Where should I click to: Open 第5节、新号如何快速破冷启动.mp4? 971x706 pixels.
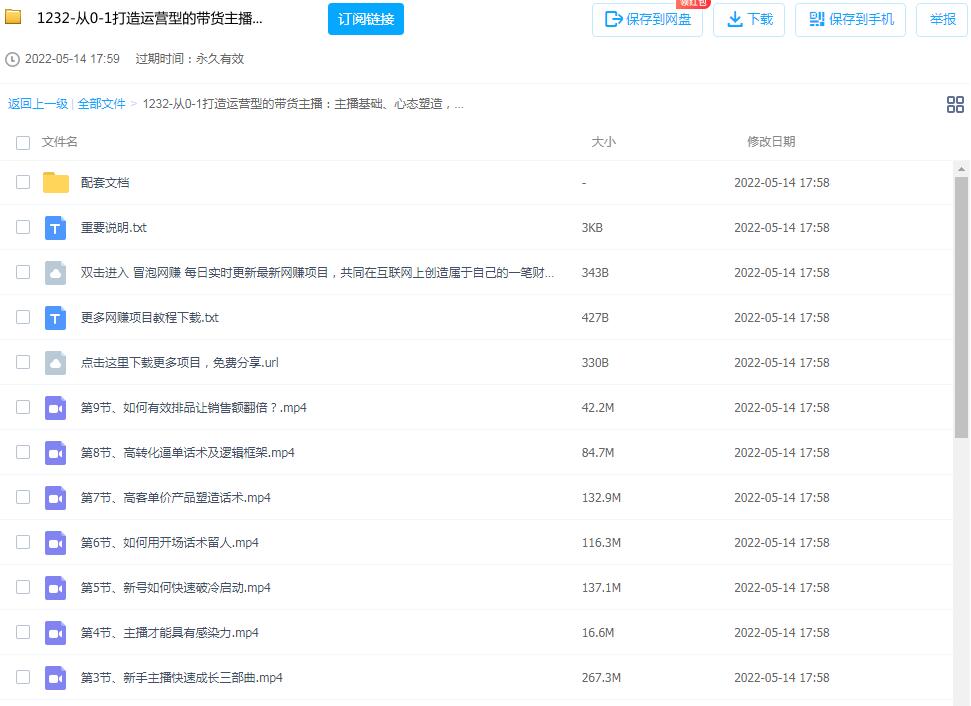(x=175, y=588)
